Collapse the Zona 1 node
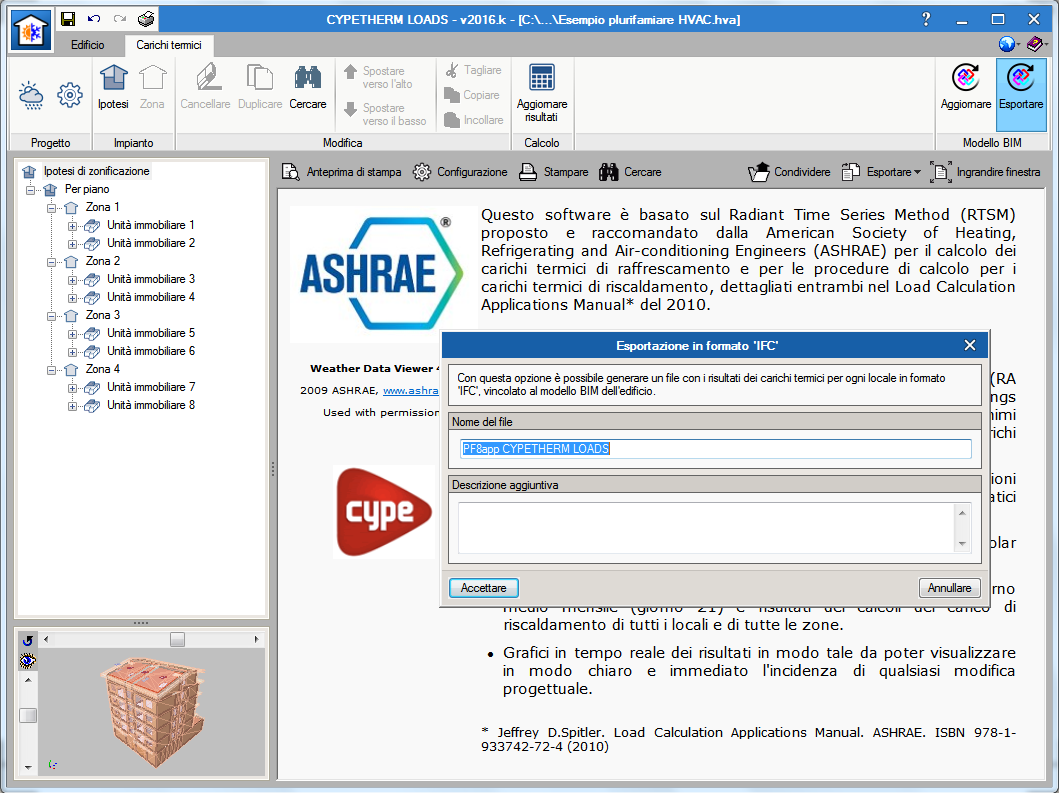Viewport: 1059px width, 793px height. pos(51,208)
